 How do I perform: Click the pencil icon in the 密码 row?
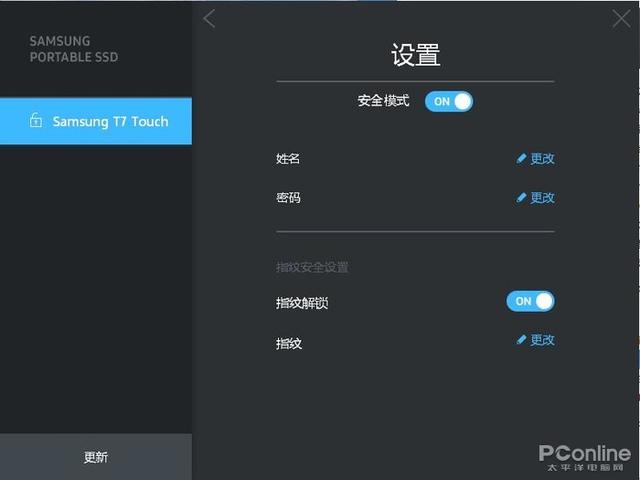pyautogui.click(x=521, y=198)
